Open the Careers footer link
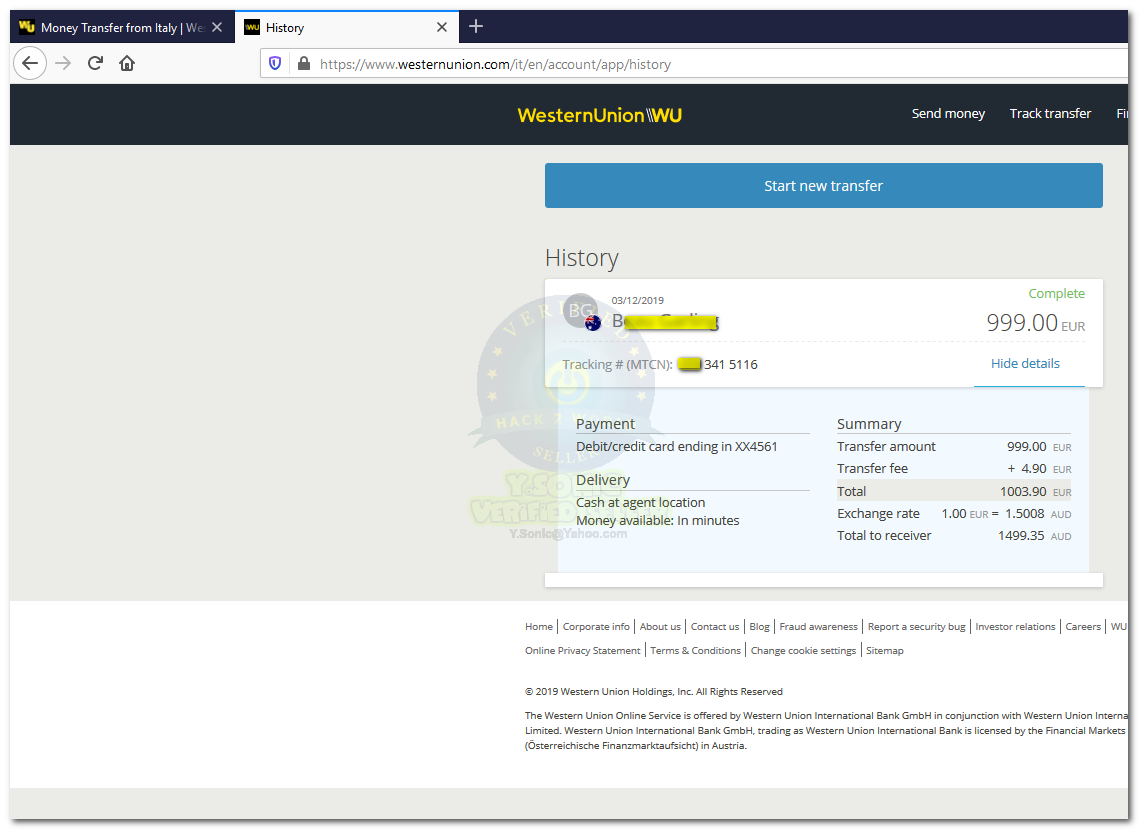The image size is (1139, 830). pyautogui.click(x=1082, y=627)
